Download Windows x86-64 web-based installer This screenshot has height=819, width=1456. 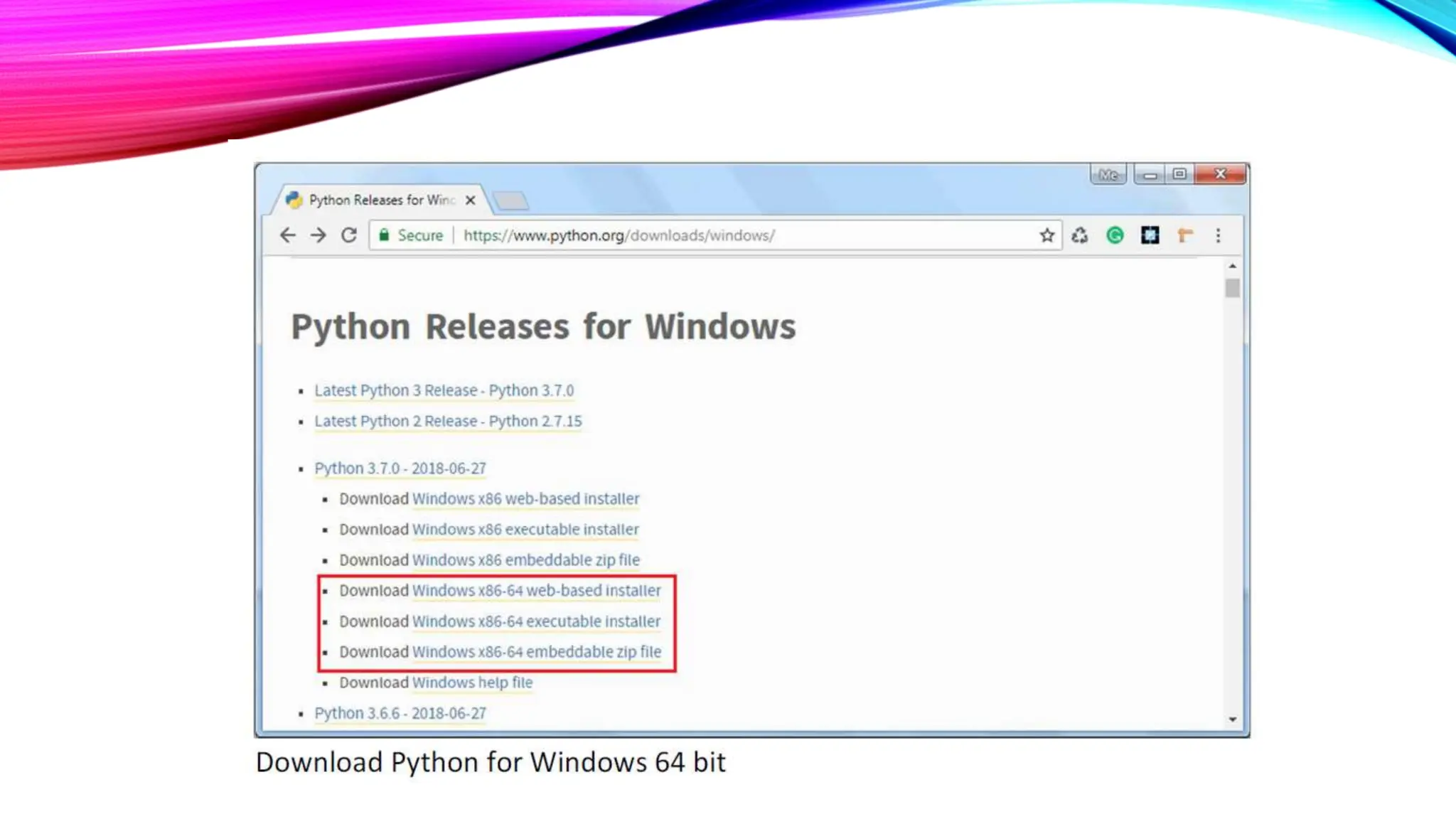536,591
